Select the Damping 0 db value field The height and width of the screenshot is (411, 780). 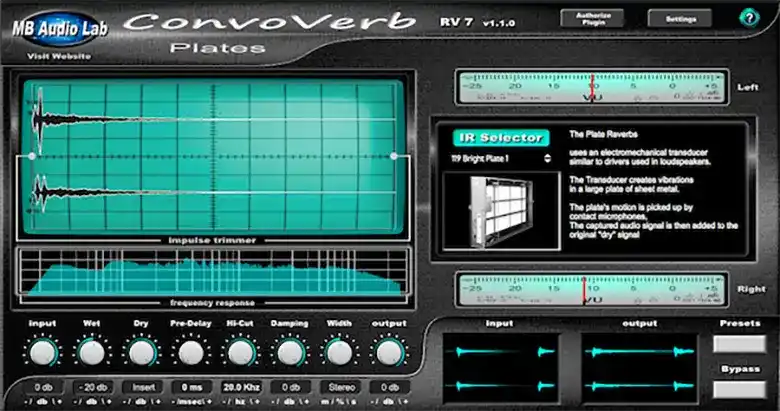point(291,387)
